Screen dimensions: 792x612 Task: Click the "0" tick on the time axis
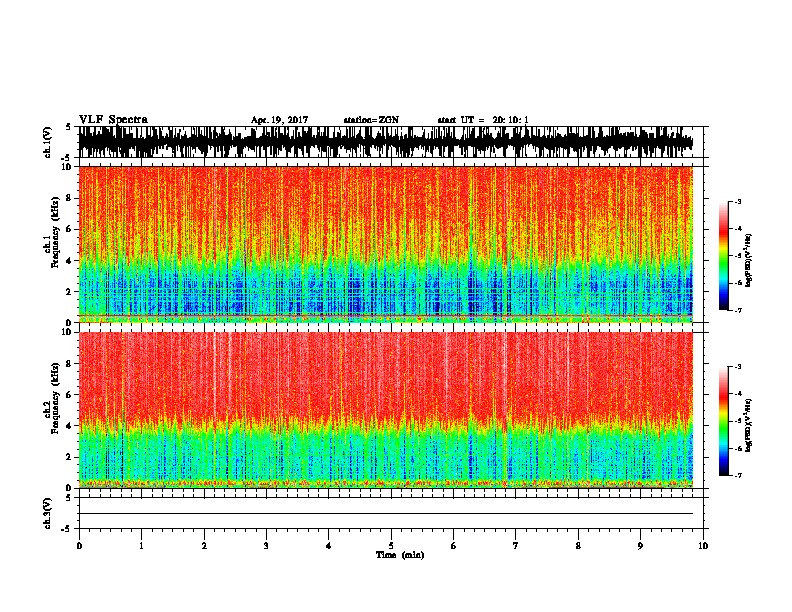[79, 546]
